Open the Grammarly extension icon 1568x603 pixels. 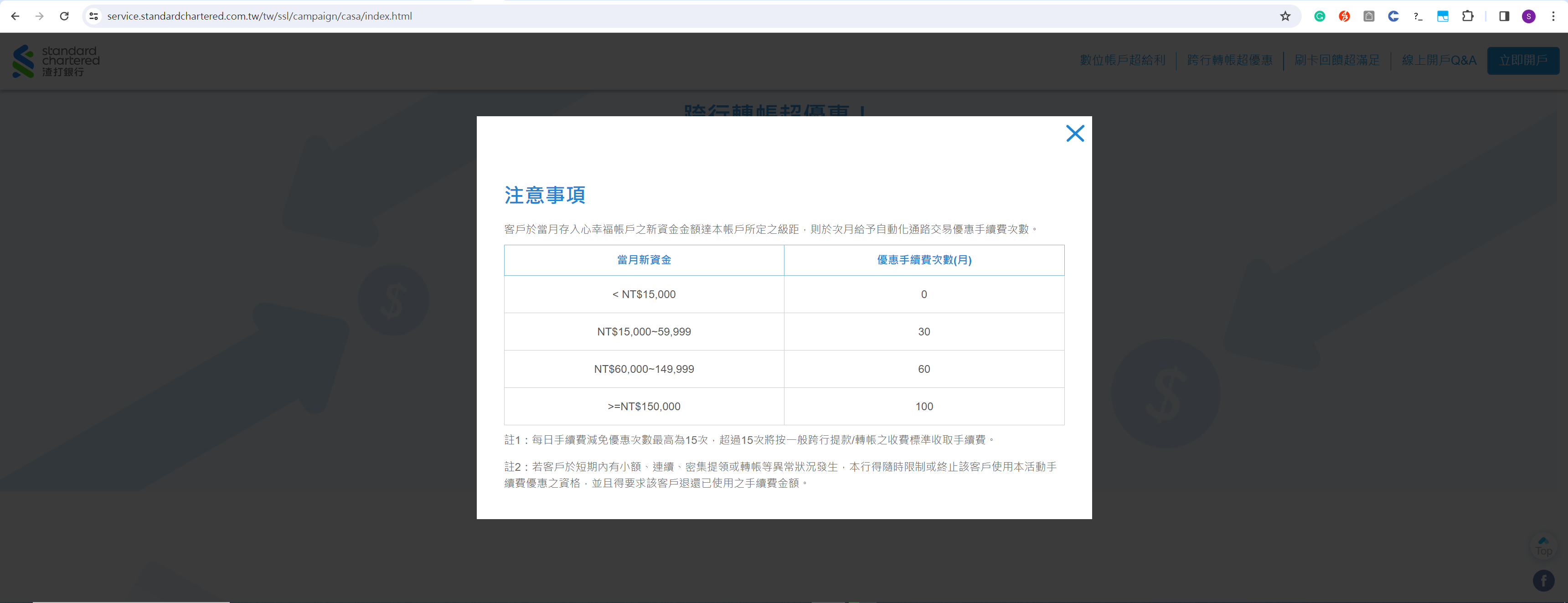coord(1320,16)
